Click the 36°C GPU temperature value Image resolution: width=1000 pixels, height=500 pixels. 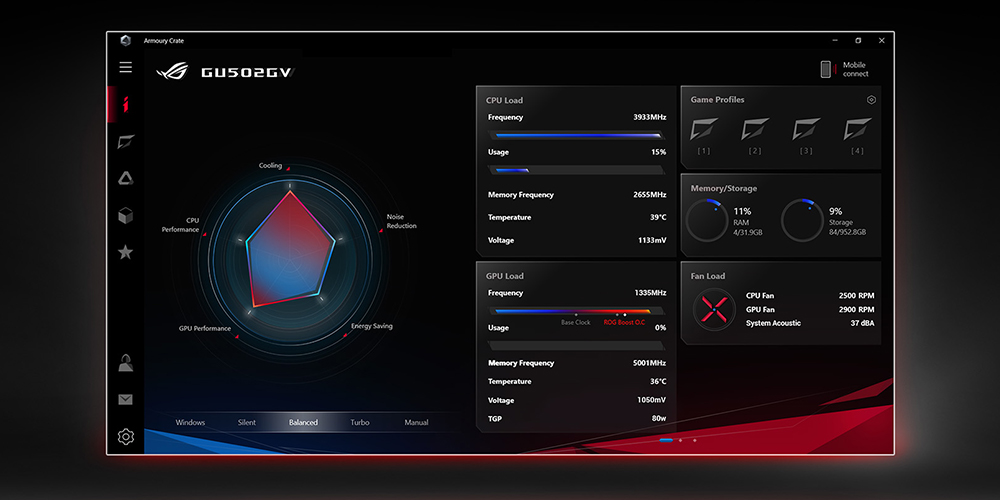coord(658,381)
